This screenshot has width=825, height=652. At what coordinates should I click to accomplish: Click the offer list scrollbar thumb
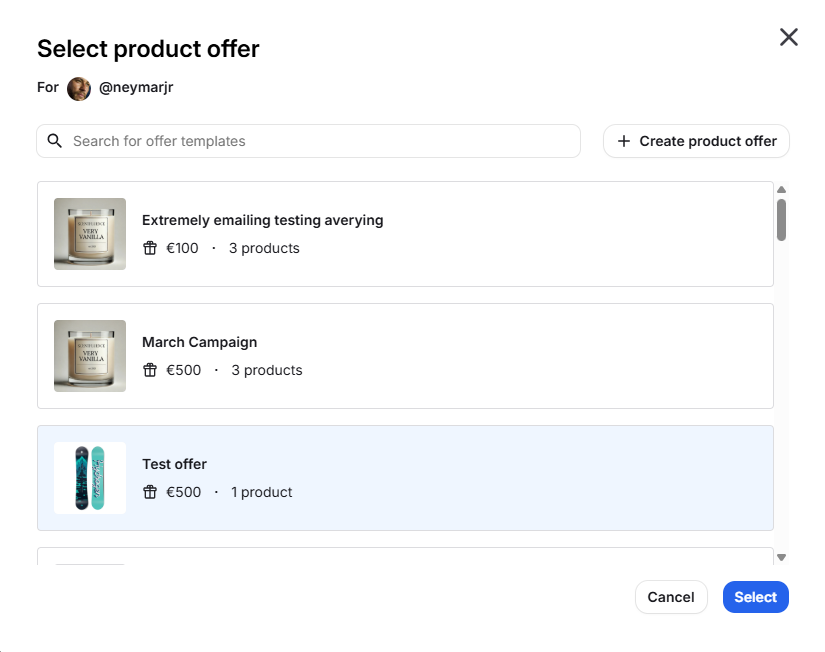pyautogui.click(x=782, y=220)
